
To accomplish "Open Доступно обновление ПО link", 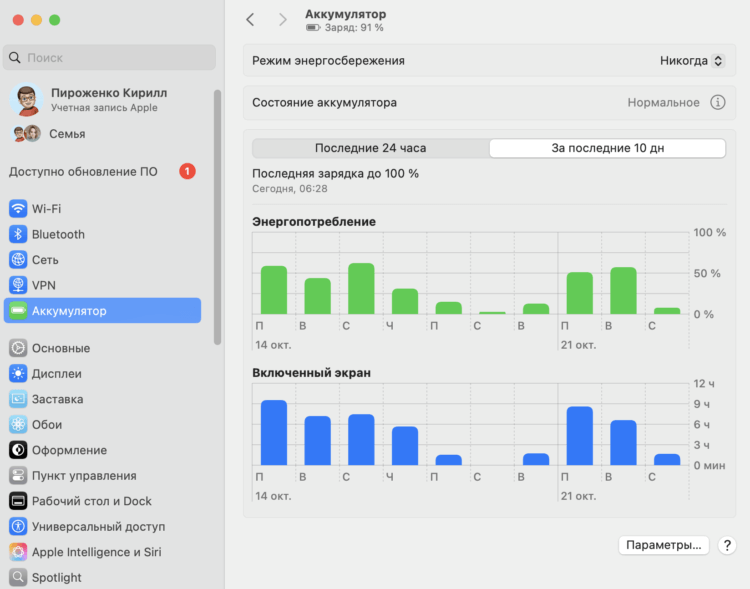I will pyautogui.click(x=83, y=172).
